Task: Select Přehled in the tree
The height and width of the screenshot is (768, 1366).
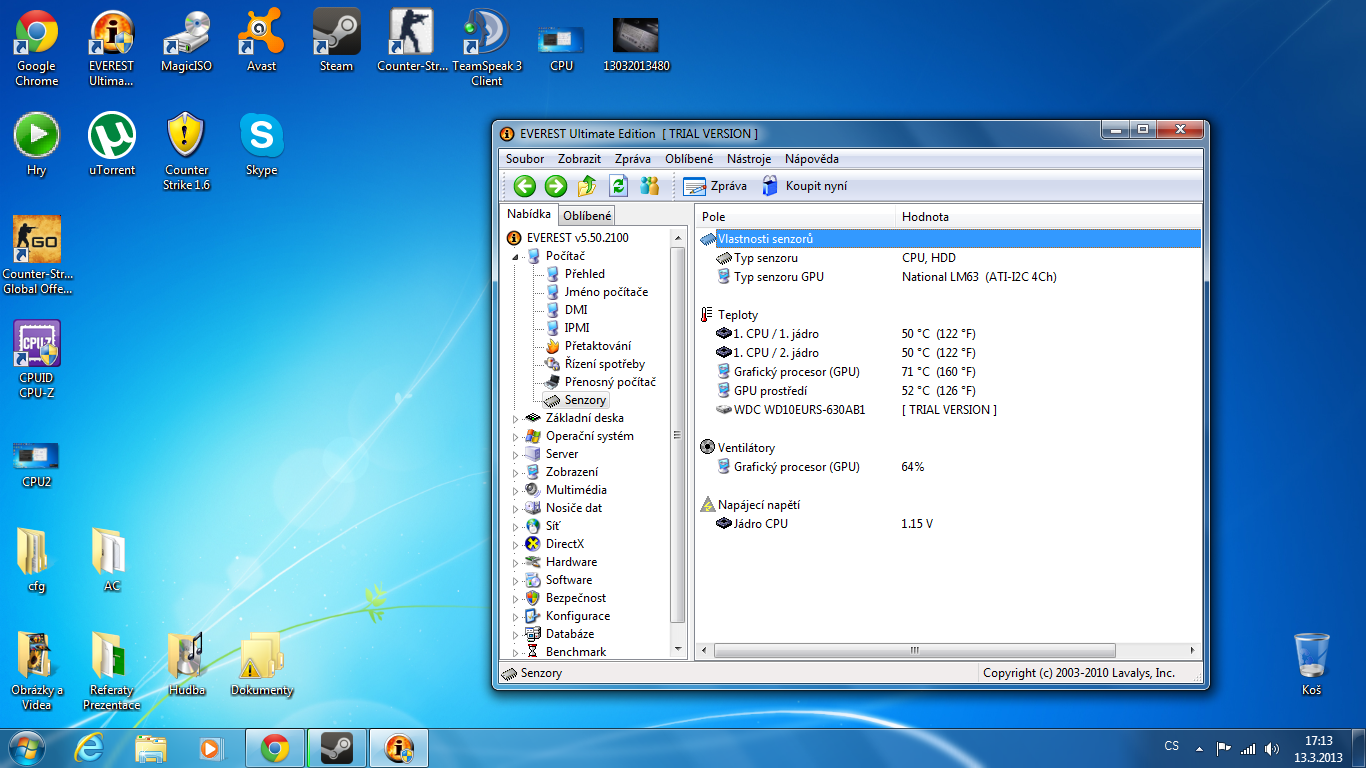Action: point(584,274)
